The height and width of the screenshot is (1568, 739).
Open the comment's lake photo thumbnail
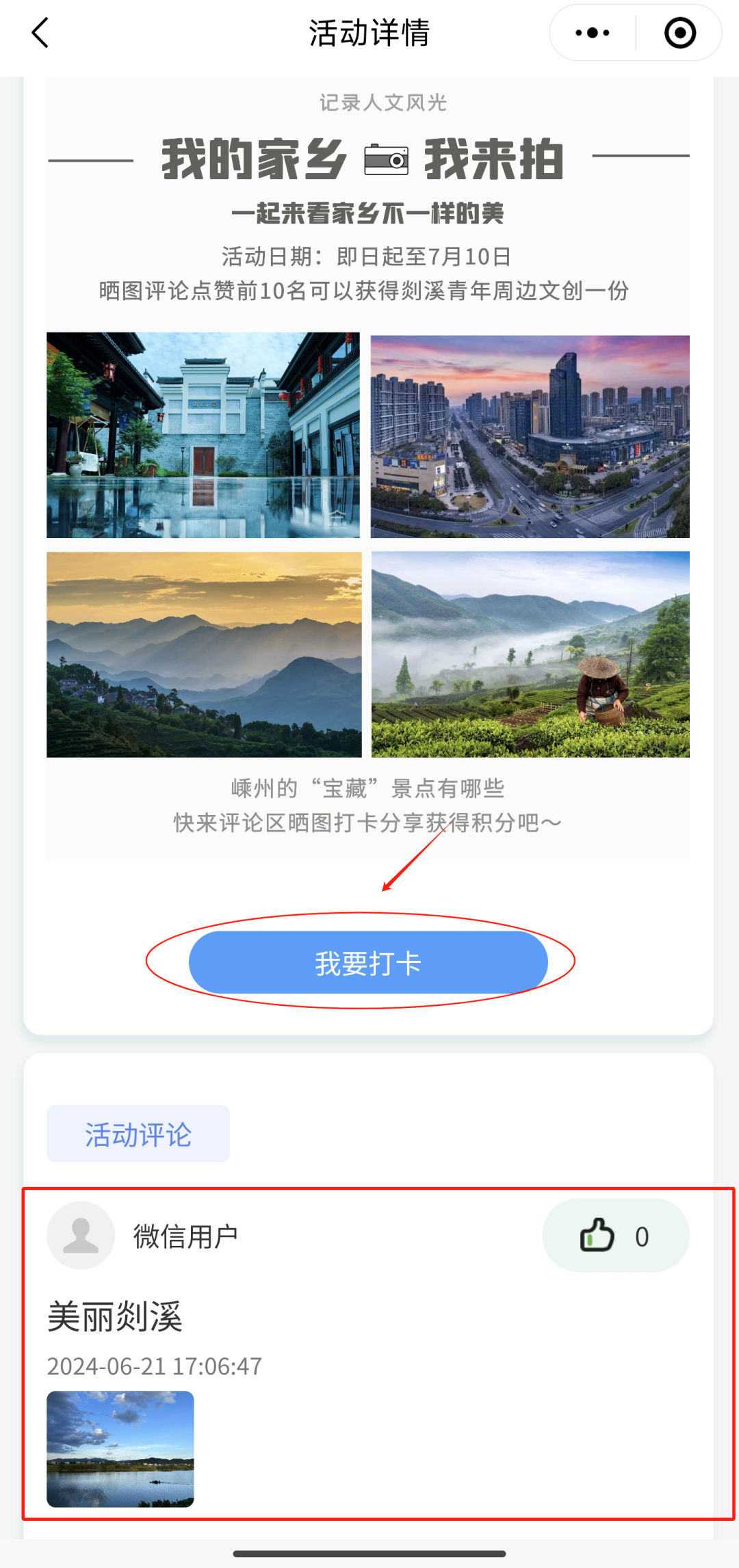tap(120, 1449)
